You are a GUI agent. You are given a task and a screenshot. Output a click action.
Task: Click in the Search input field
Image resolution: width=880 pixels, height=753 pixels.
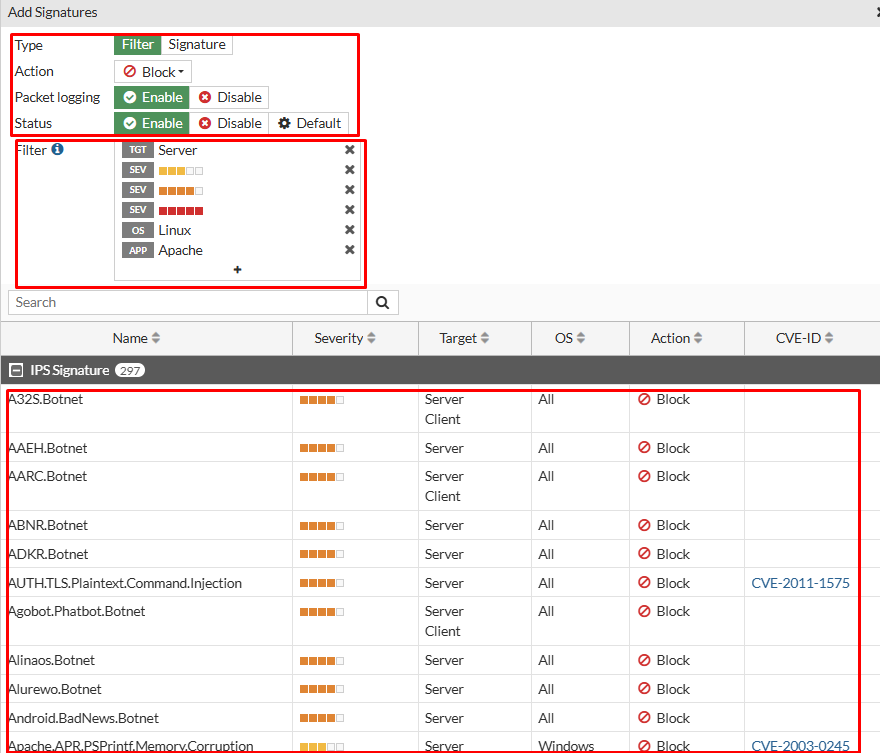(188, 302)
